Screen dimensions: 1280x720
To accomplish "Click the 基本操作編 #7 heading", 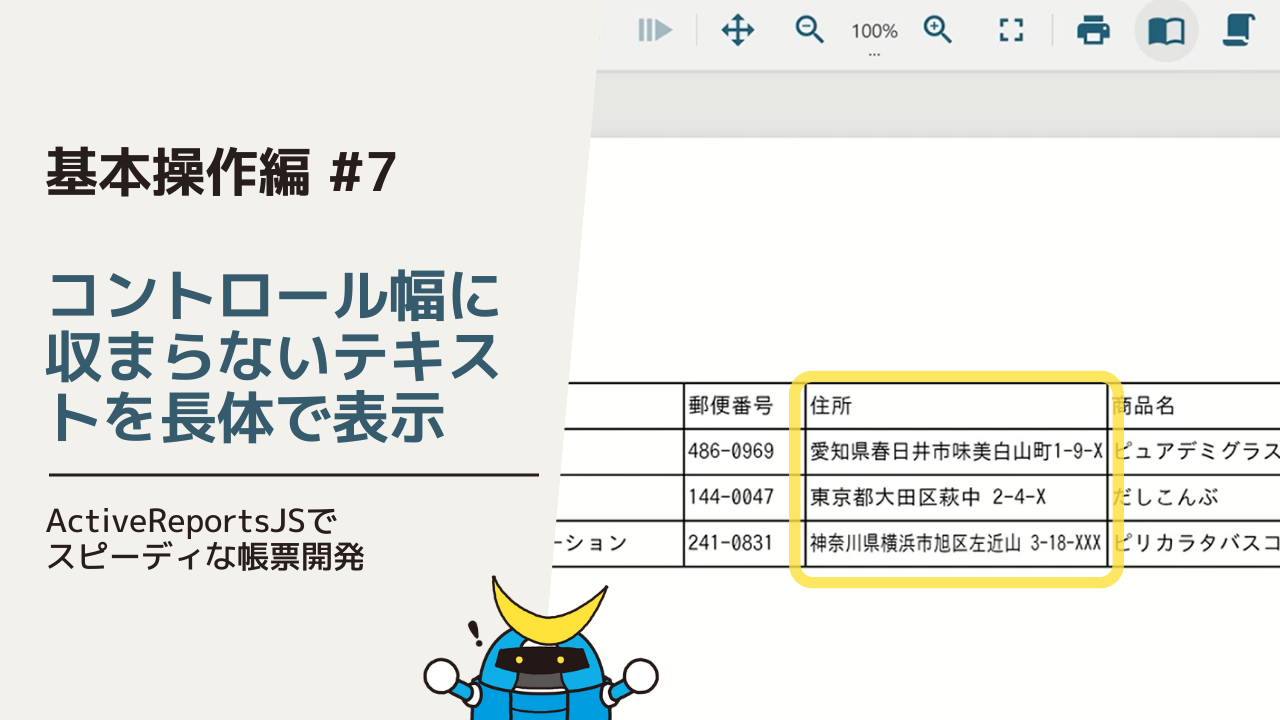I will point(222,173).
